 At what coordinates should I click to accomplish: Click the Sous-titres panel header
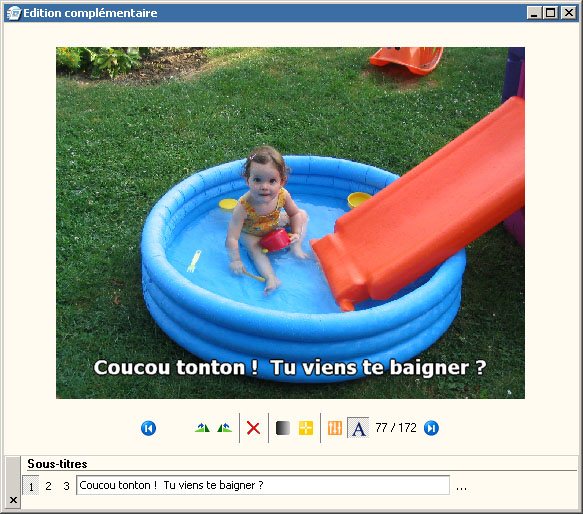pyautogui.click(x=57, y=464)
